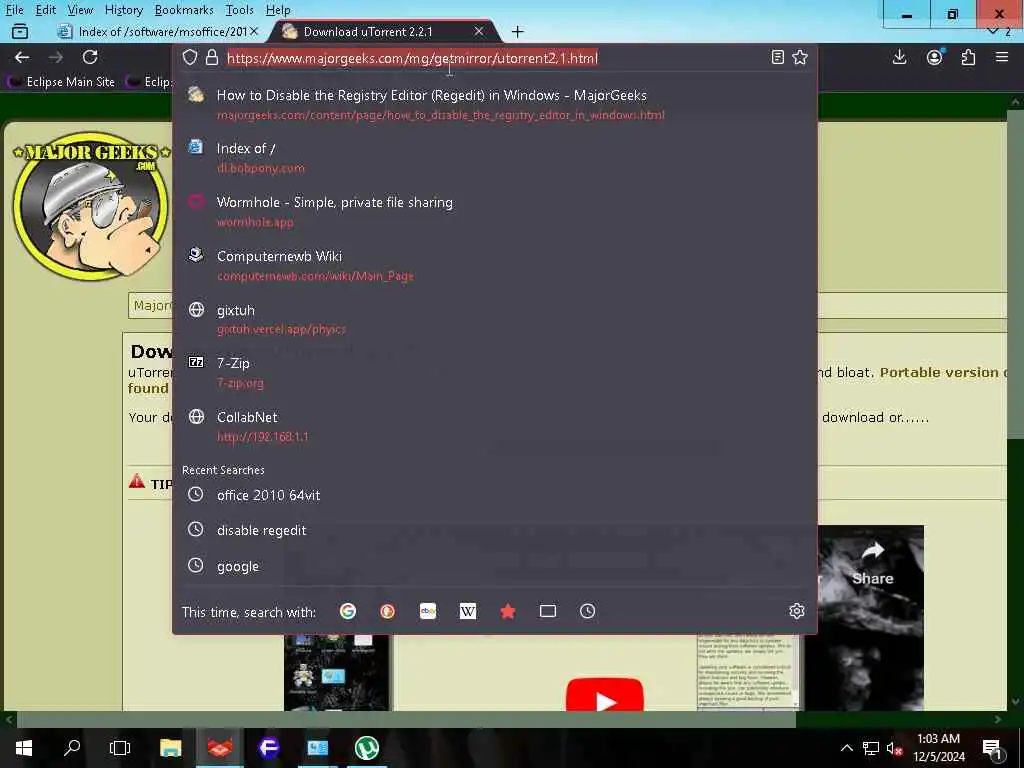Search History with the clock icon
Image resolution: width=1024 pixels, height=768 pixels.
588,611
